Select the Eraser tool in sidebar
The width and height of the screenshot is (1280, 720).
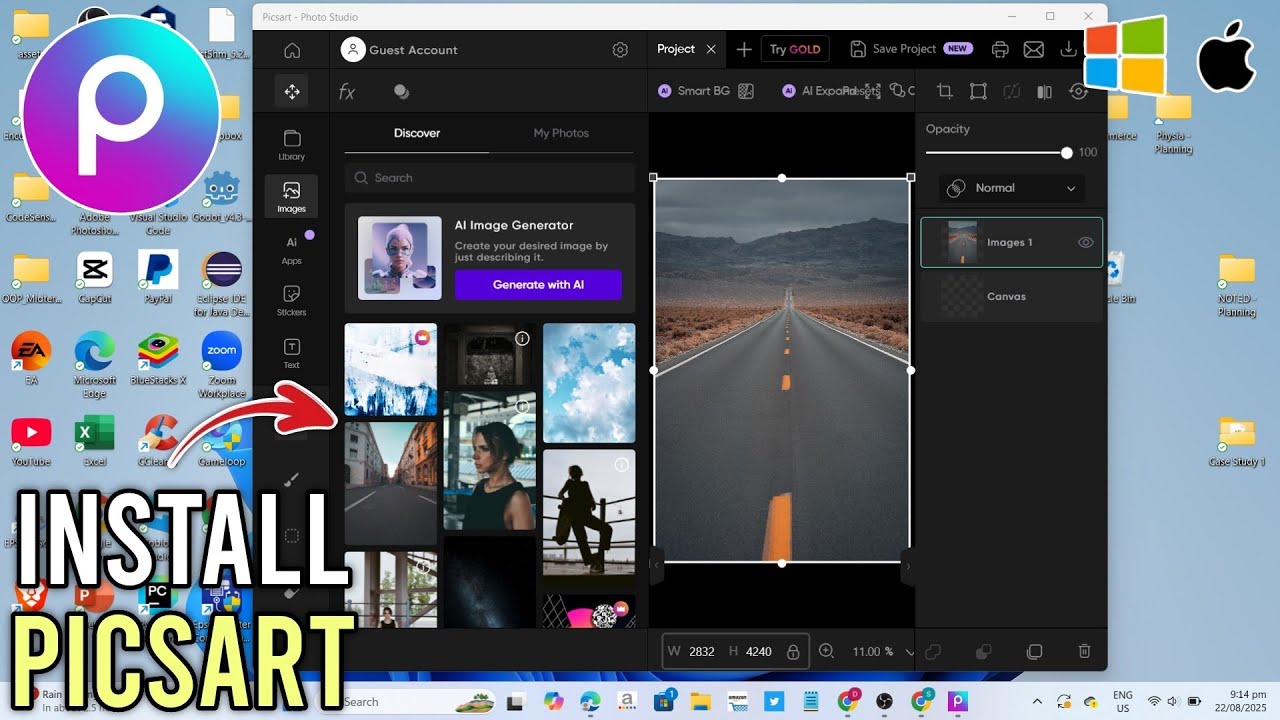pyautogui.click(x=292, y=592)
